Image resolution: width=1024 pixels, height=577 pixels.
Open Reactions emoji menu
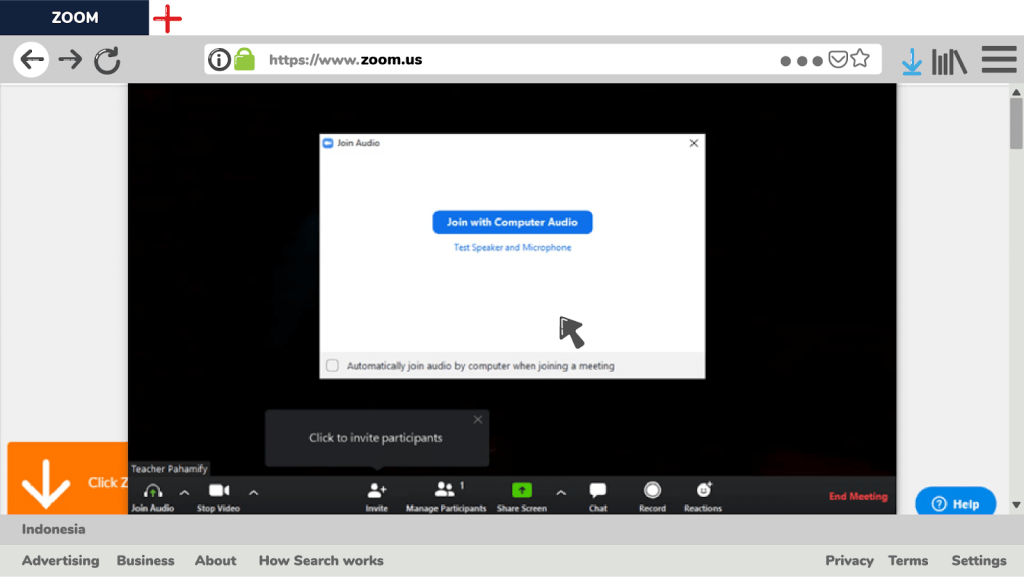703,497
